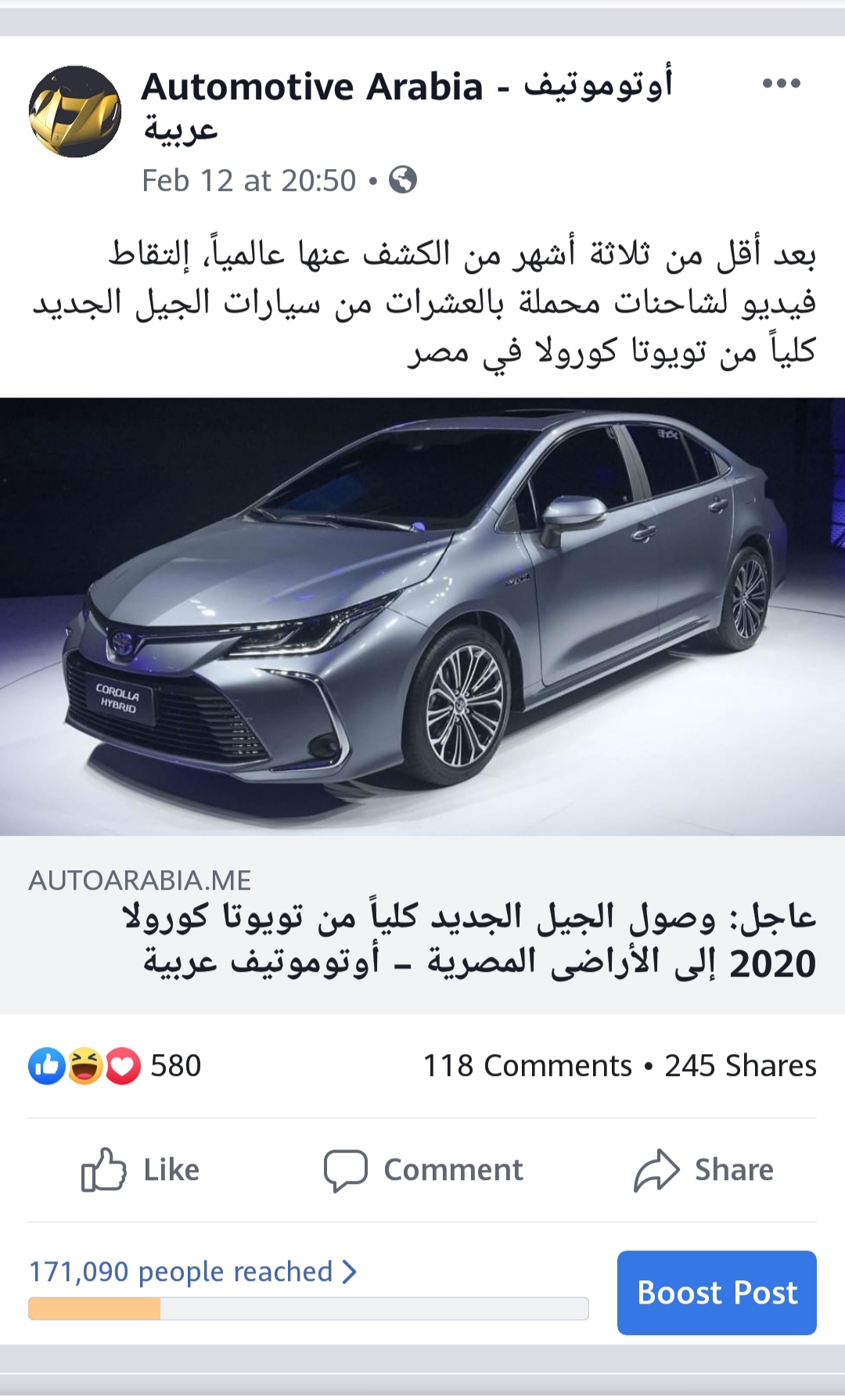
Task: Open the Toyota Corolla Hybrid article image
Action: tap(422, 617)
